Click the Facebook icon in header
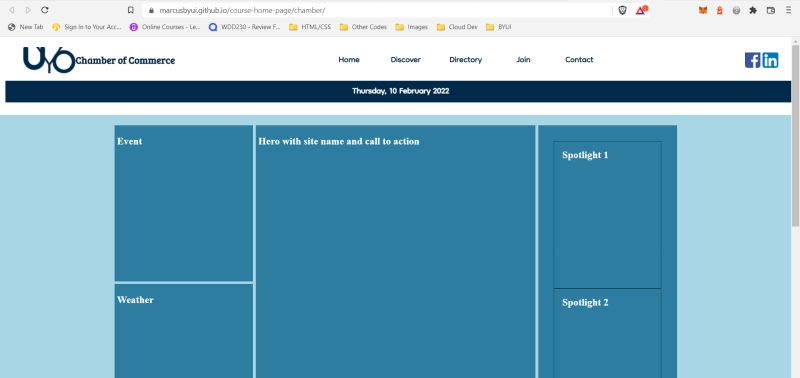This screenshot has width=800, height=378. point(752,60)
